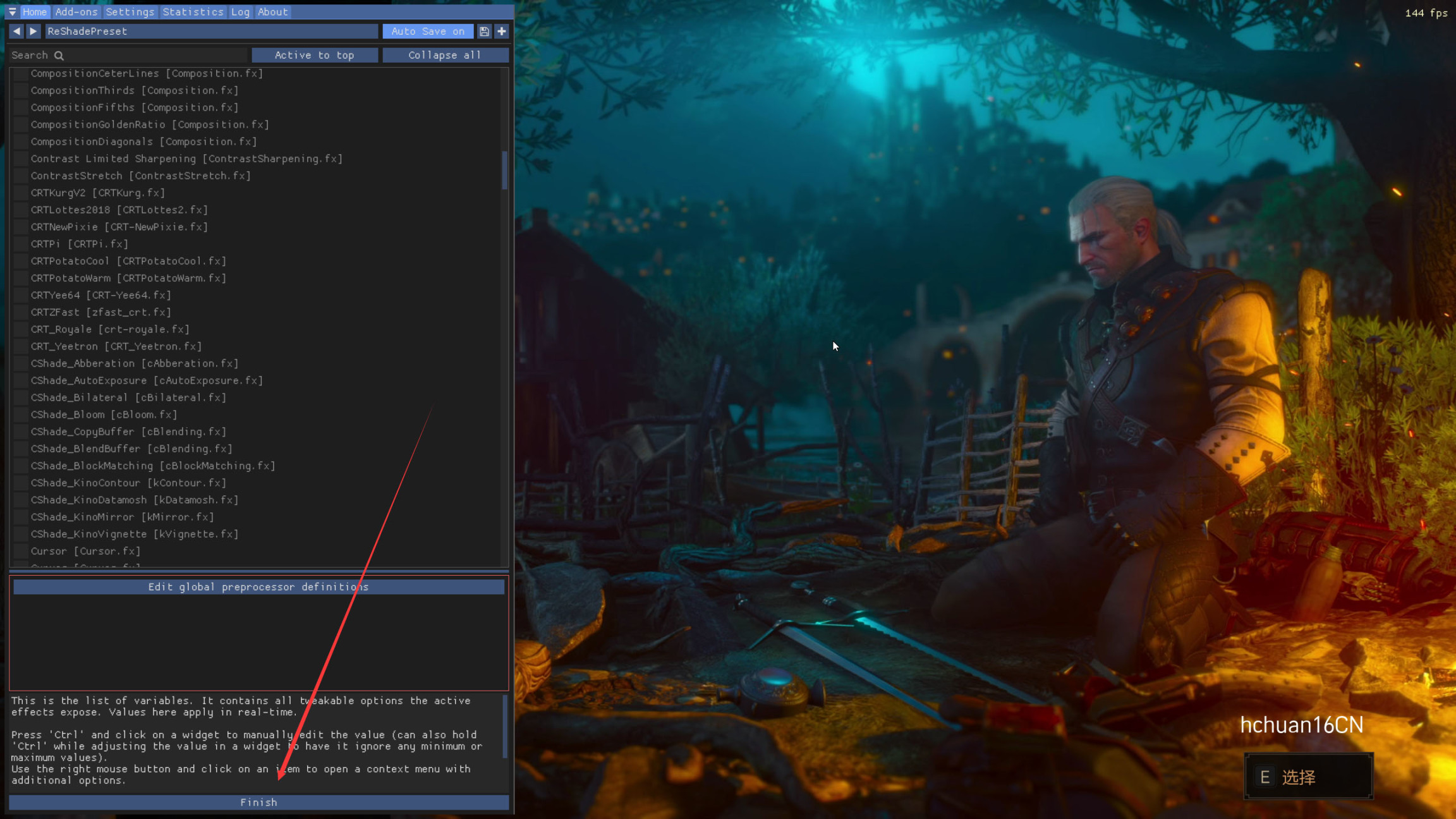The image size is (1456, 819).
Task: Click Edit global preprocessor definitions
Action: 258,587
